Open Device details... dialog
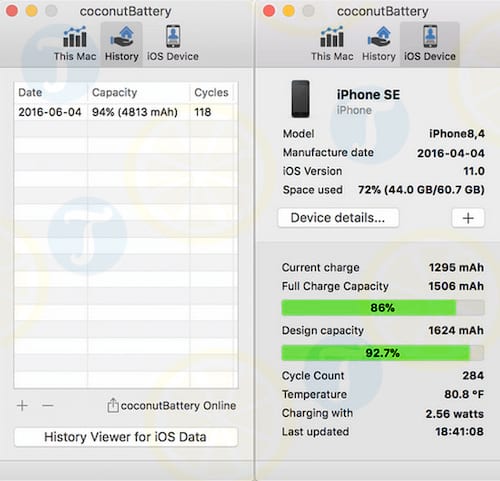The width and height of the screenshot is (500, 481). tap(338, 218)
